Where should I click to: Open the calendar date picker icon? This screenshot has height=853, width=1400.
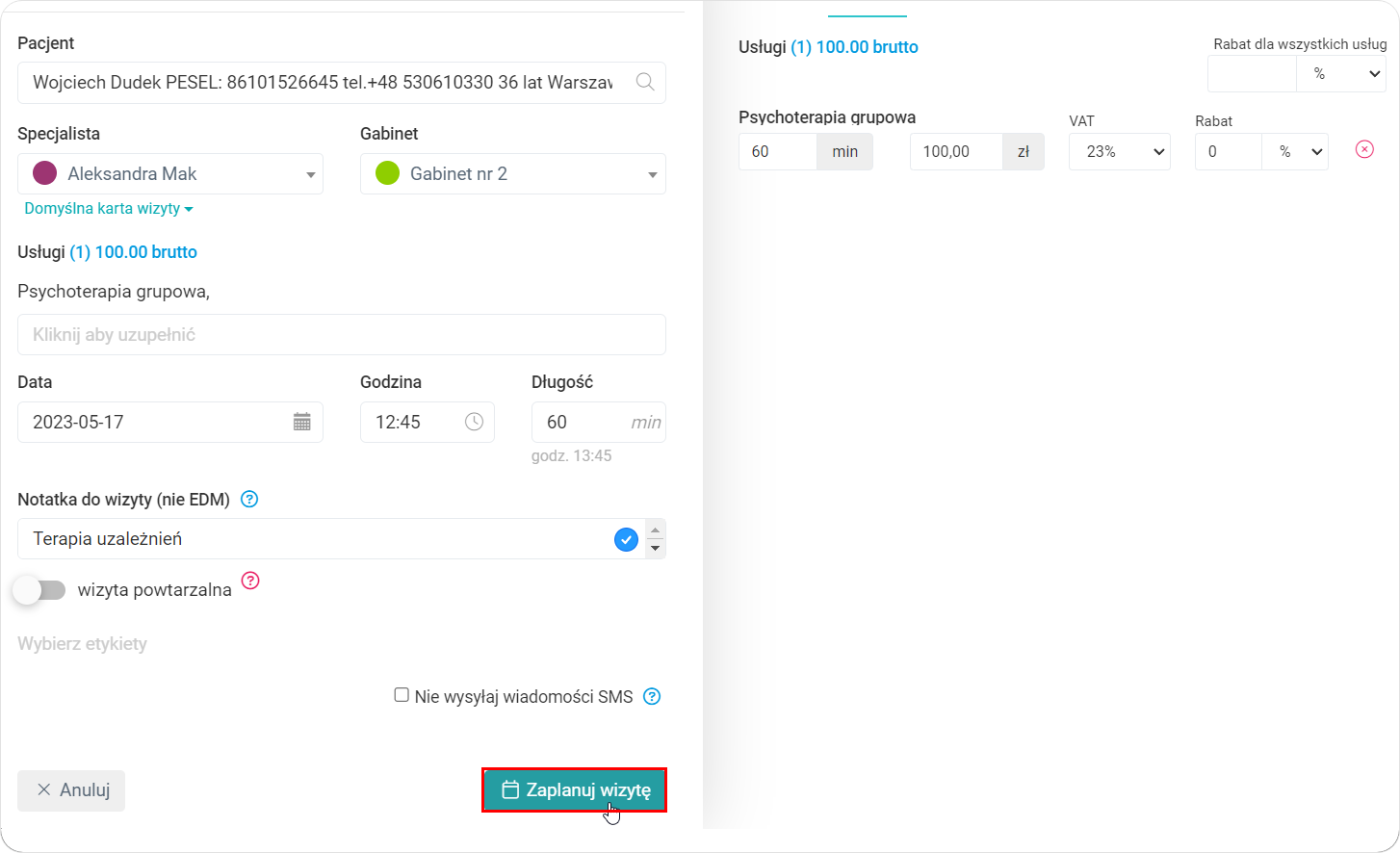point(301,422)
